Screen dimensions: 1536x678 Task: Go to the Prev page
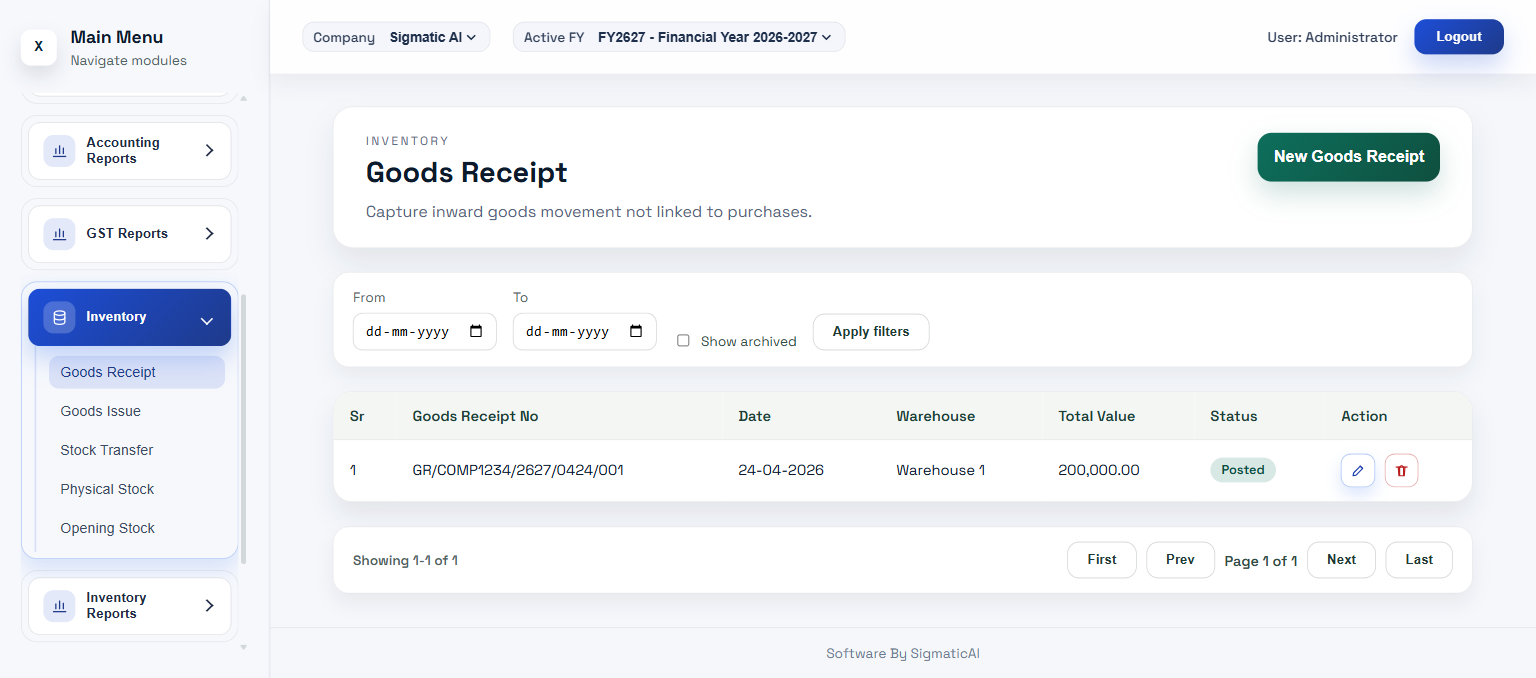[1180, 560]
